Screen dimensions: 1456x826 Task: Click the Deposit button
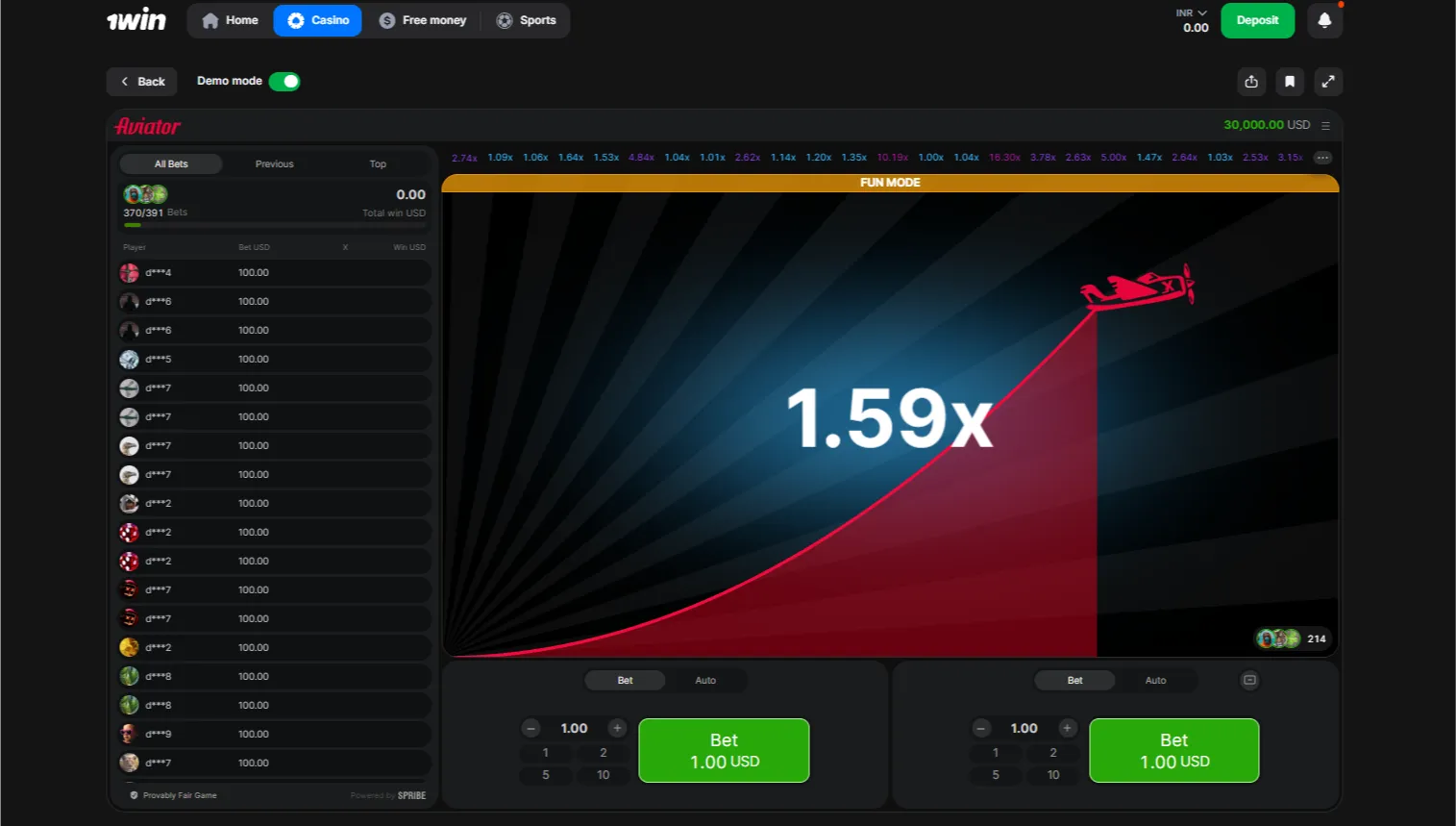click(1257, 20)
